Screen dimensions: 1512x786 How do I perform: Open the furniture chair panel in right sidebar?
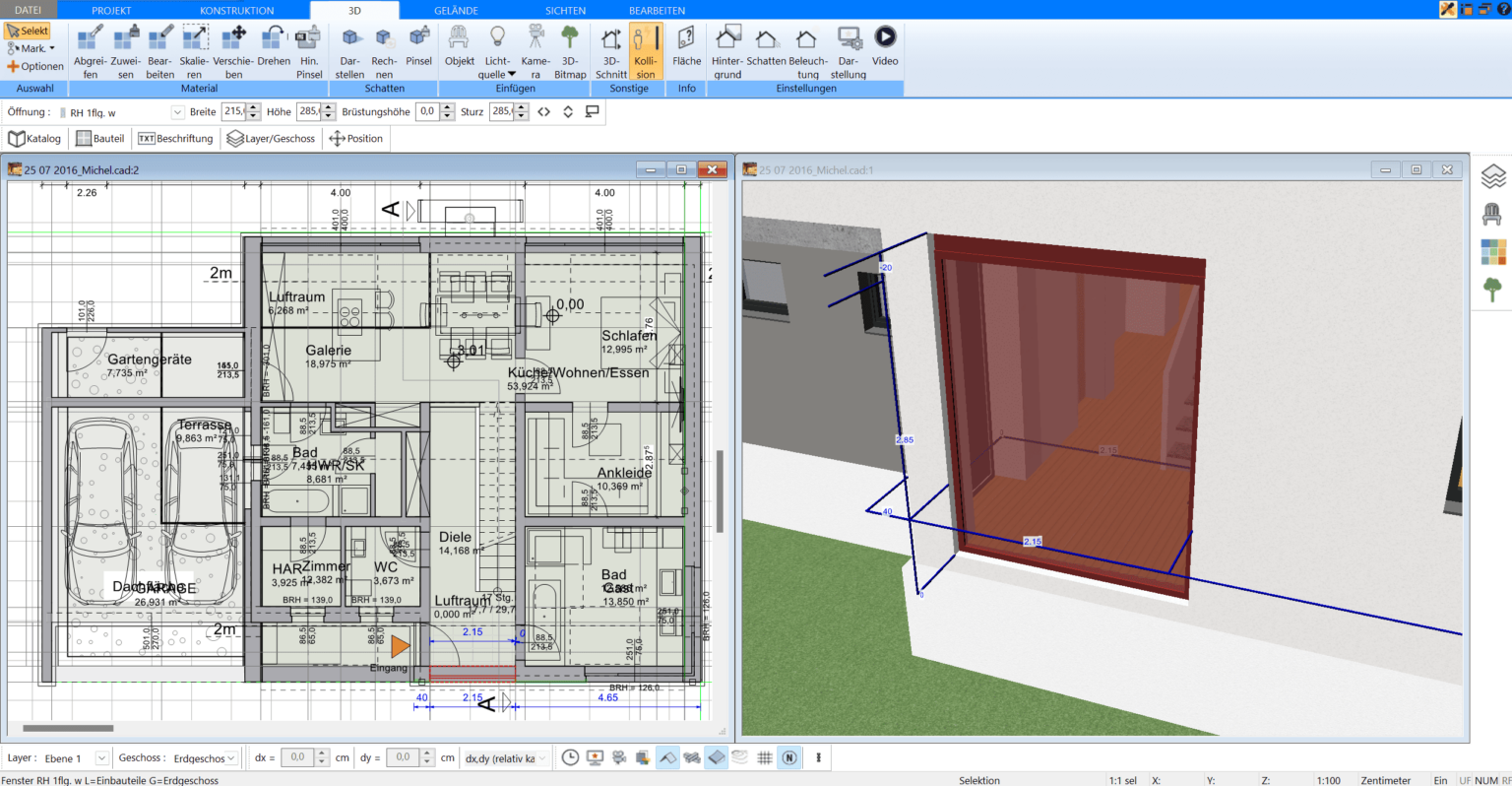1493,214
